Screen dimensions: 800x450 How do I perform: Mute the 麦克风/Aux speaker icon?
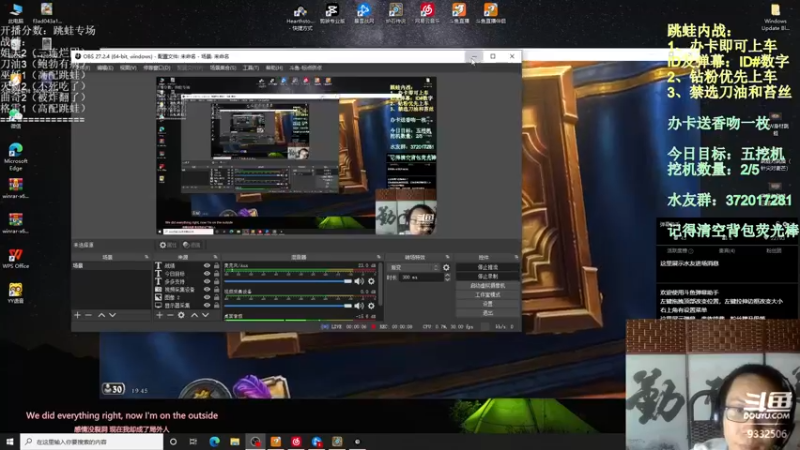pos(359,281)
